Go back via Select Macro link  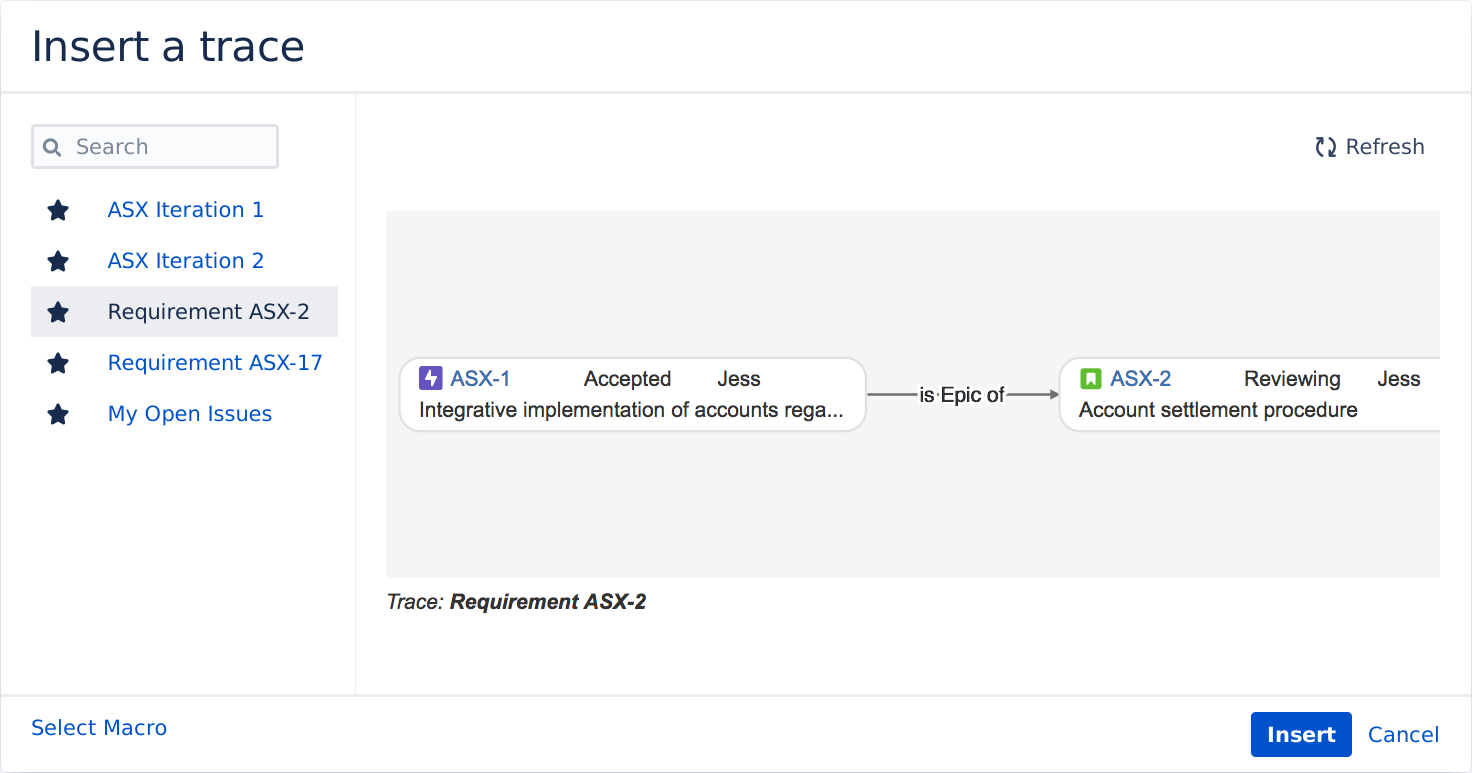click(99, 728)
